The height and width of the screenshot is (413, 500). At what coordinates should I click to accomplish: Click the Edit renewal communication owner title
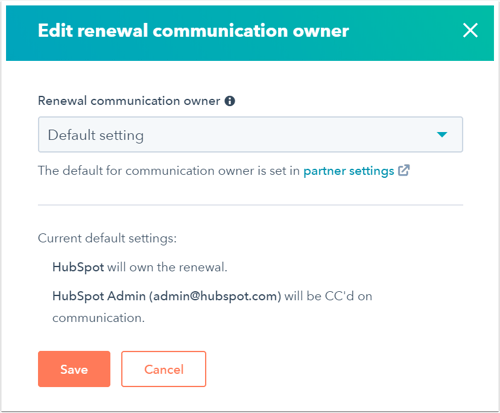193,31
